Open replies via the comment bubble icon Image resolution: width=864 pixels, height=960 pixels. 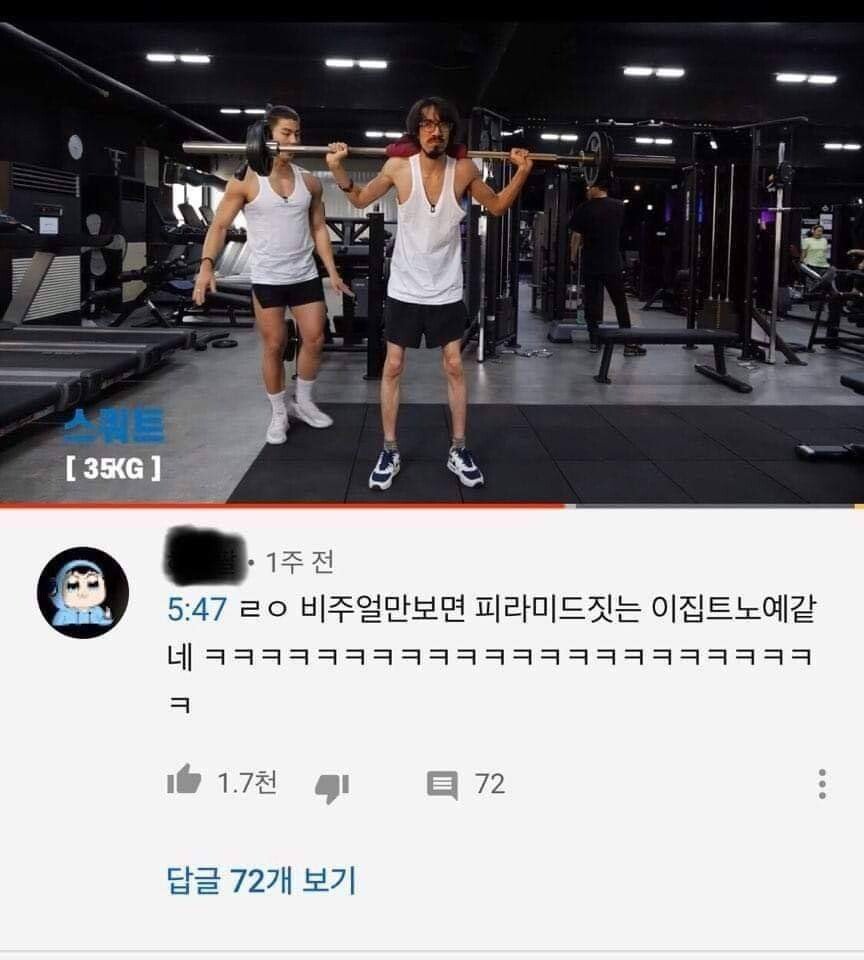click(442, 785)
